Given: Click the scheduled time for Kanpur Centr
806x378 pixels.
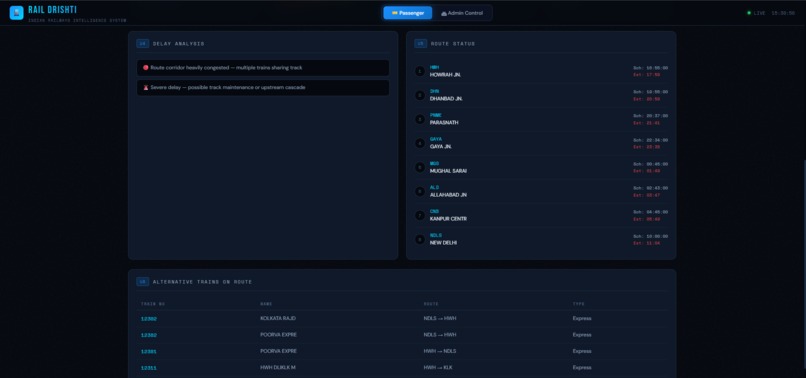Looking at the screenshot, I should pos(650,212).
